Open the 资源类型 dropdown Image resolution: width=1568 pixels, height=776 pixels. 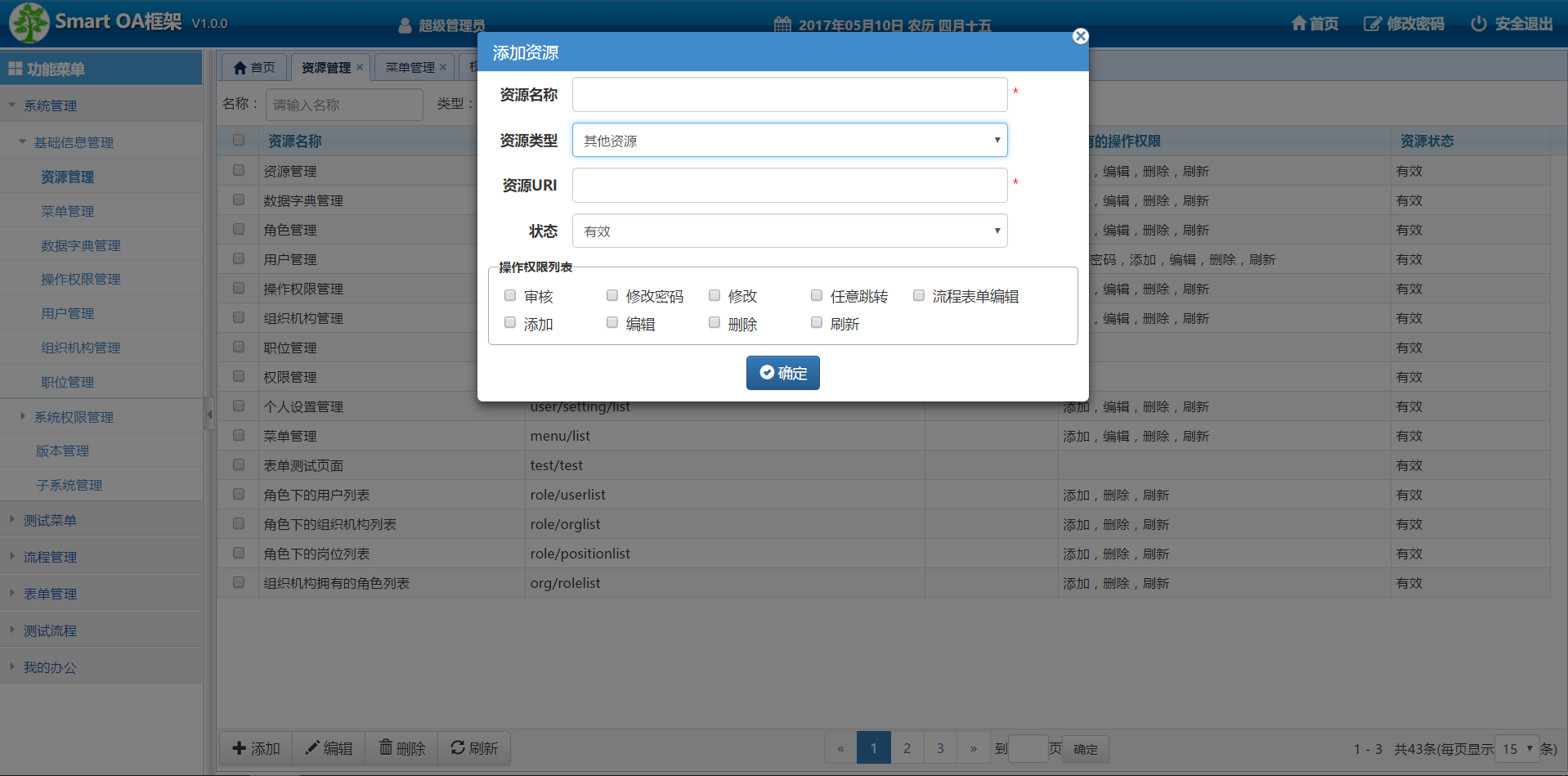[789, 140]
